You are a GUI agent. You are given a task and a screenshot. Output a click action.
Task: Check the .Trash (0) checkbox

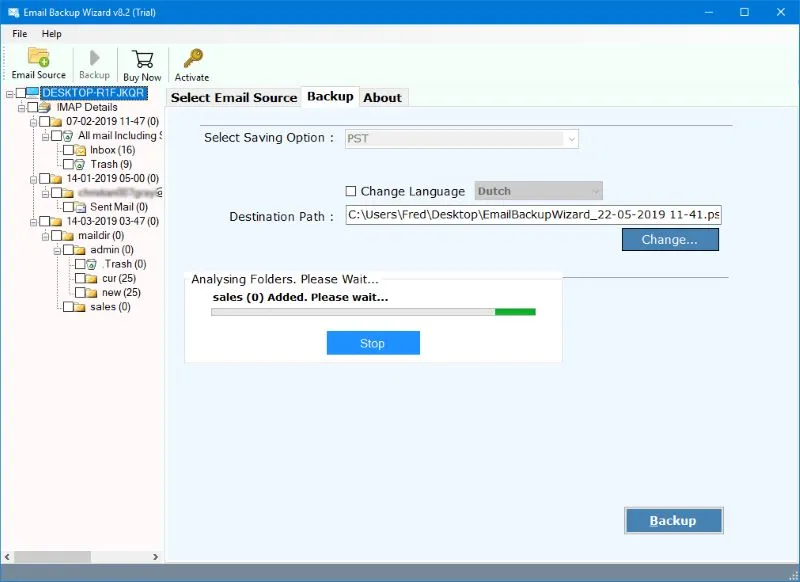pos(80,264)
